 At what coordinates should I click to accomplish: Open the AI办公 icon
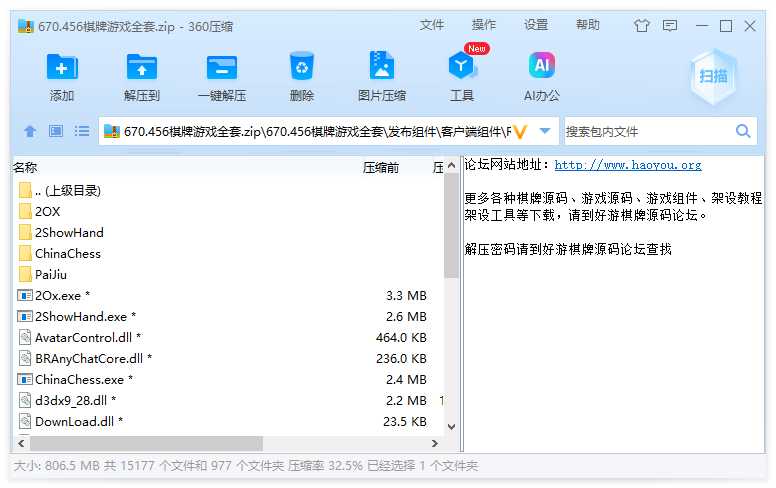pos(541,65)
